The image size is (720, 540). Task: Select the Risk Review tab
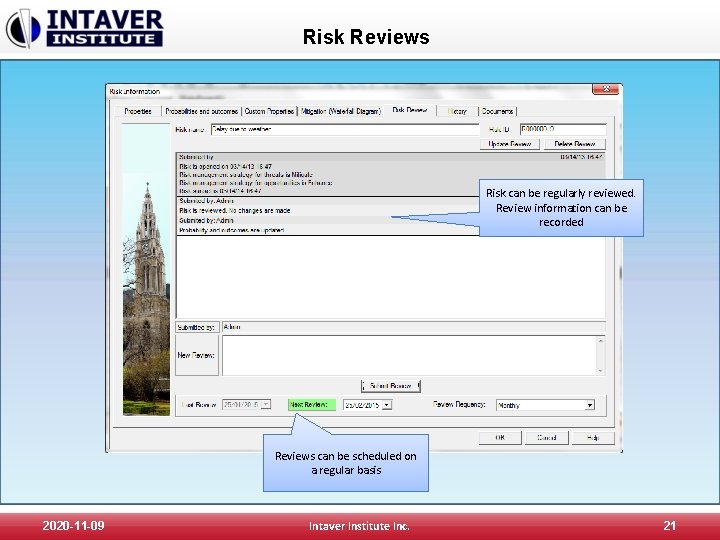pos(410,110)
